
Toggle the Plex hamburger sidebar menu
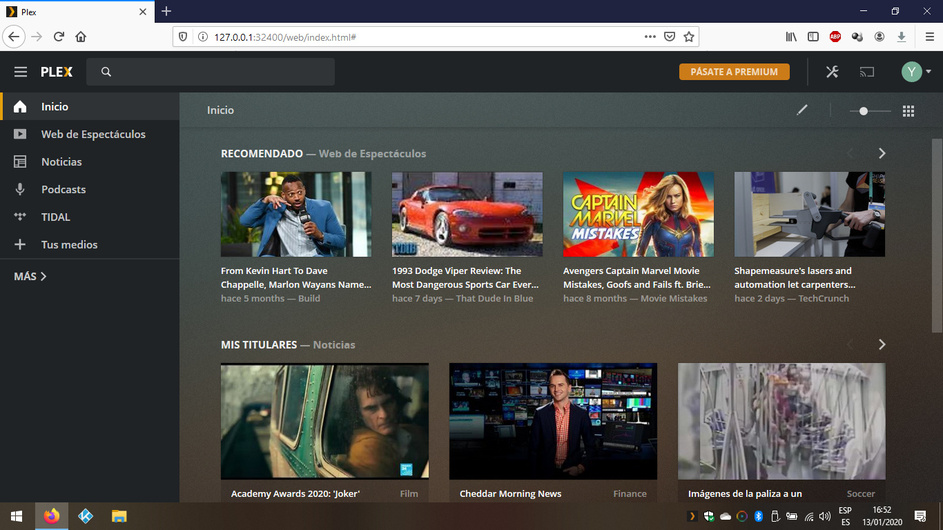(x=20, y=72)
